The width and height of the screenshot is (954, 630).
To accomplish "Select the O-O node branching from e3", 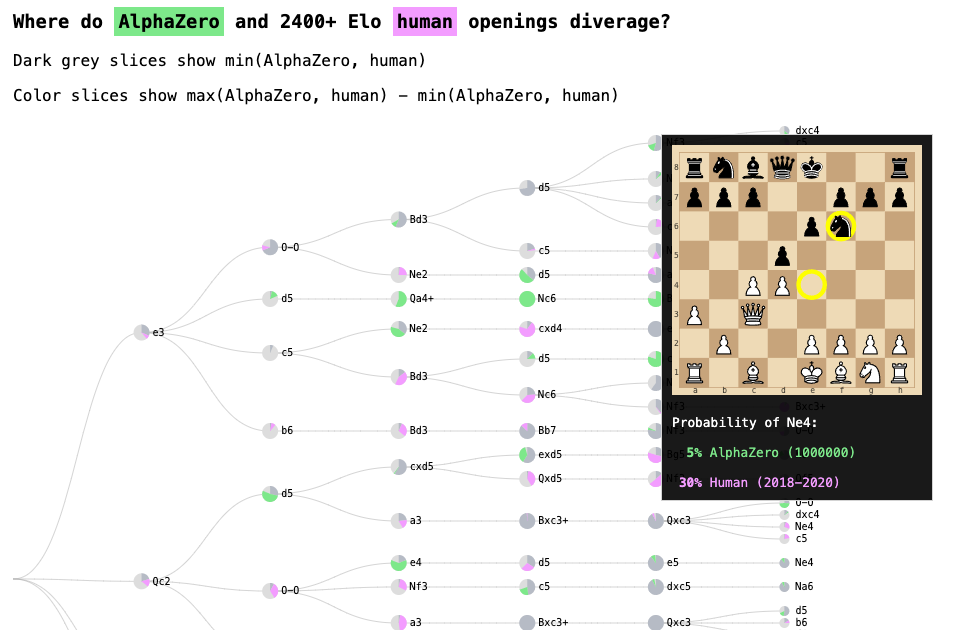I will [x=270, y=247].
